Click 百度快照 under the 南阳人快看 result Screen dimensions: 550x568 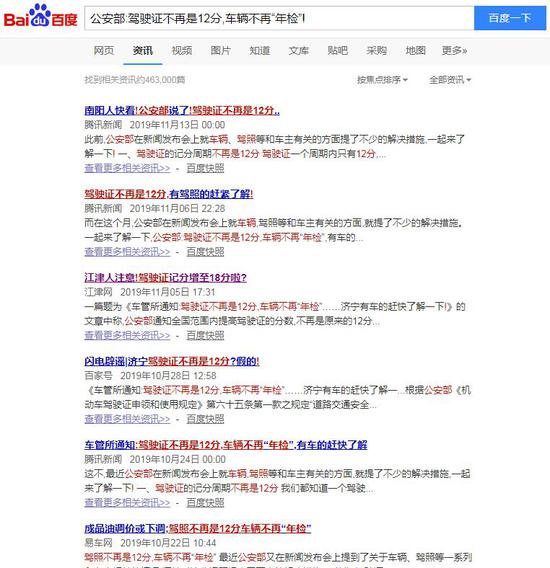pos(205,168)
